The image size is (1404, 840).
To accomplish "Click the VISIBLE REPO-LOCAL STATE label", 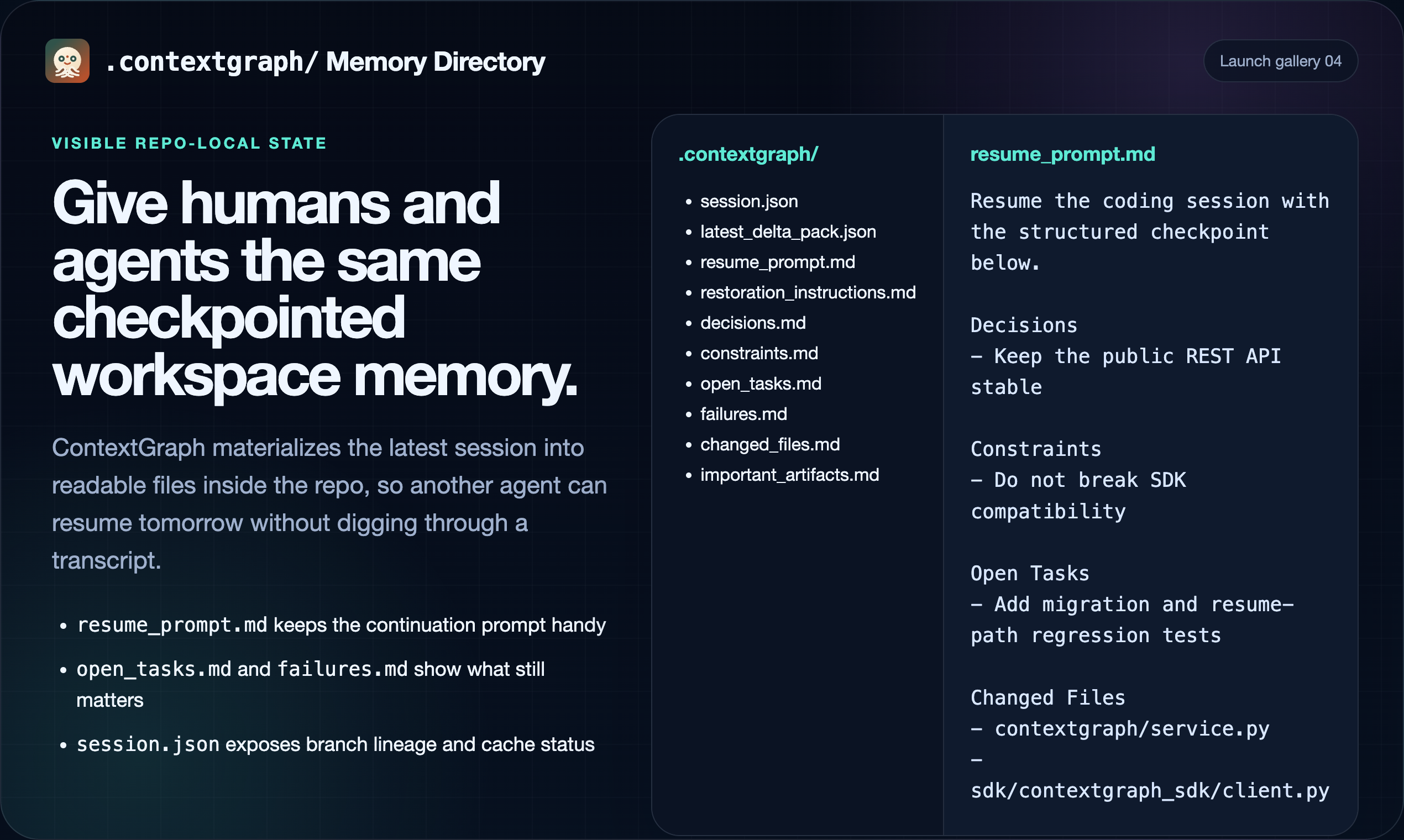I will coord(188,143).
